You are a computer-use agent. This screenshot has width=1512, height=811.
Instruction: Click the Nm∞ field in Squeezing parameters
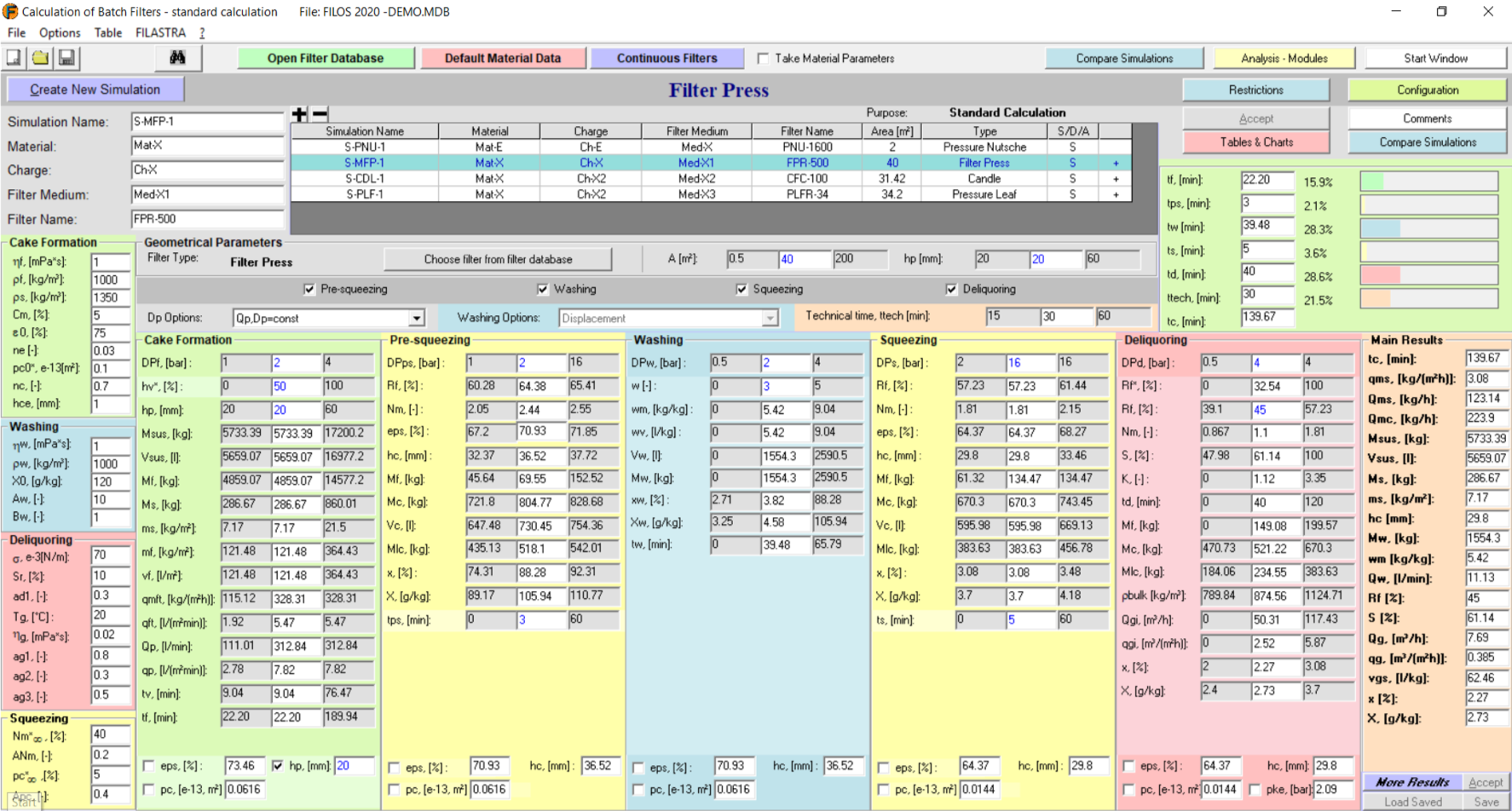111,734
